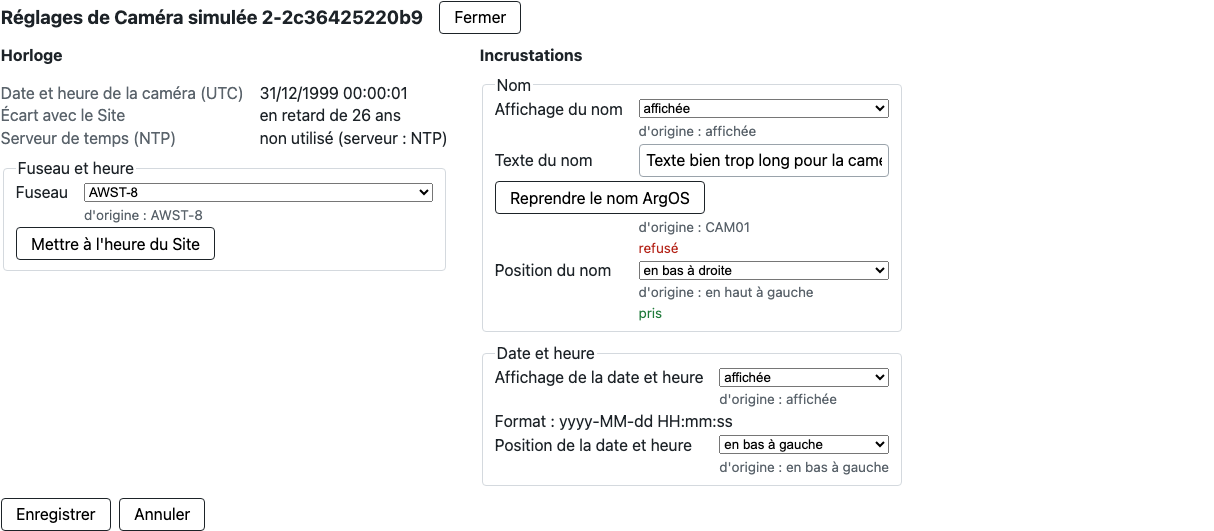
Task: Click the camera date value 31/12/1999 00:00:01
Action: point(334,93)
